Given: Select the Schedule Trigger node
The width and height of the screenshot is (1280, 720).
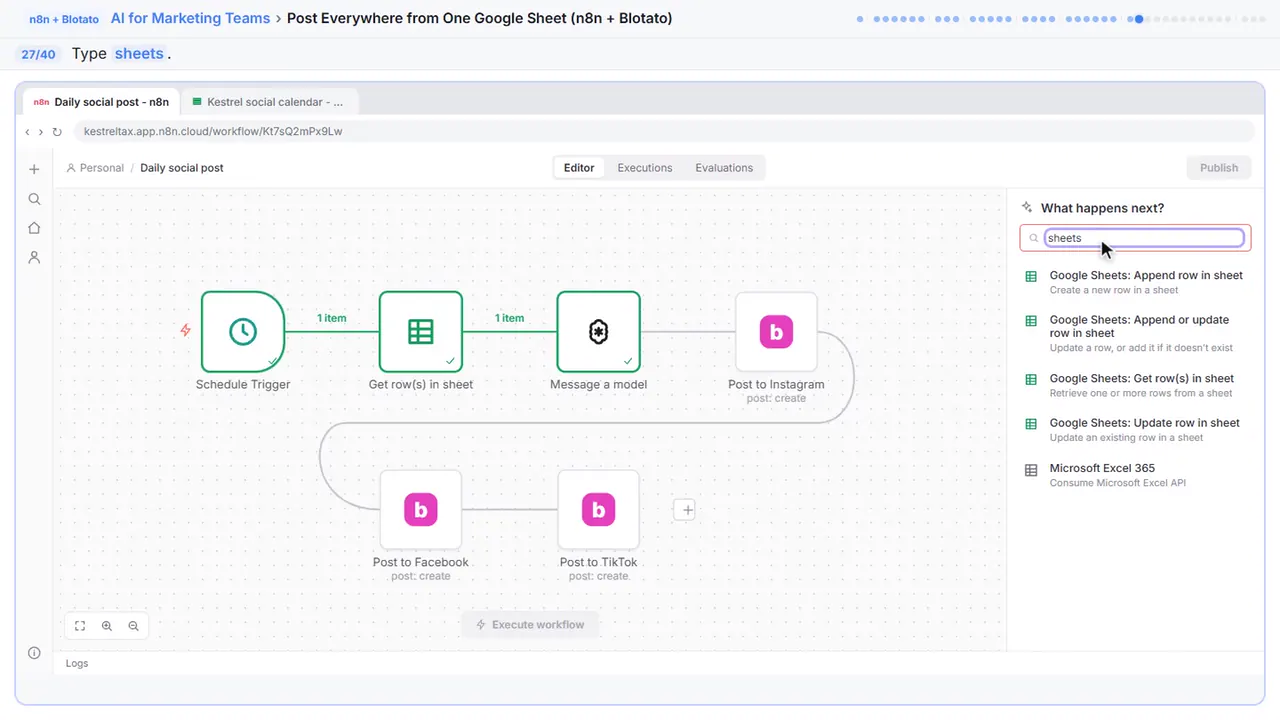Looking at the screenshot, I should (243, 332).
